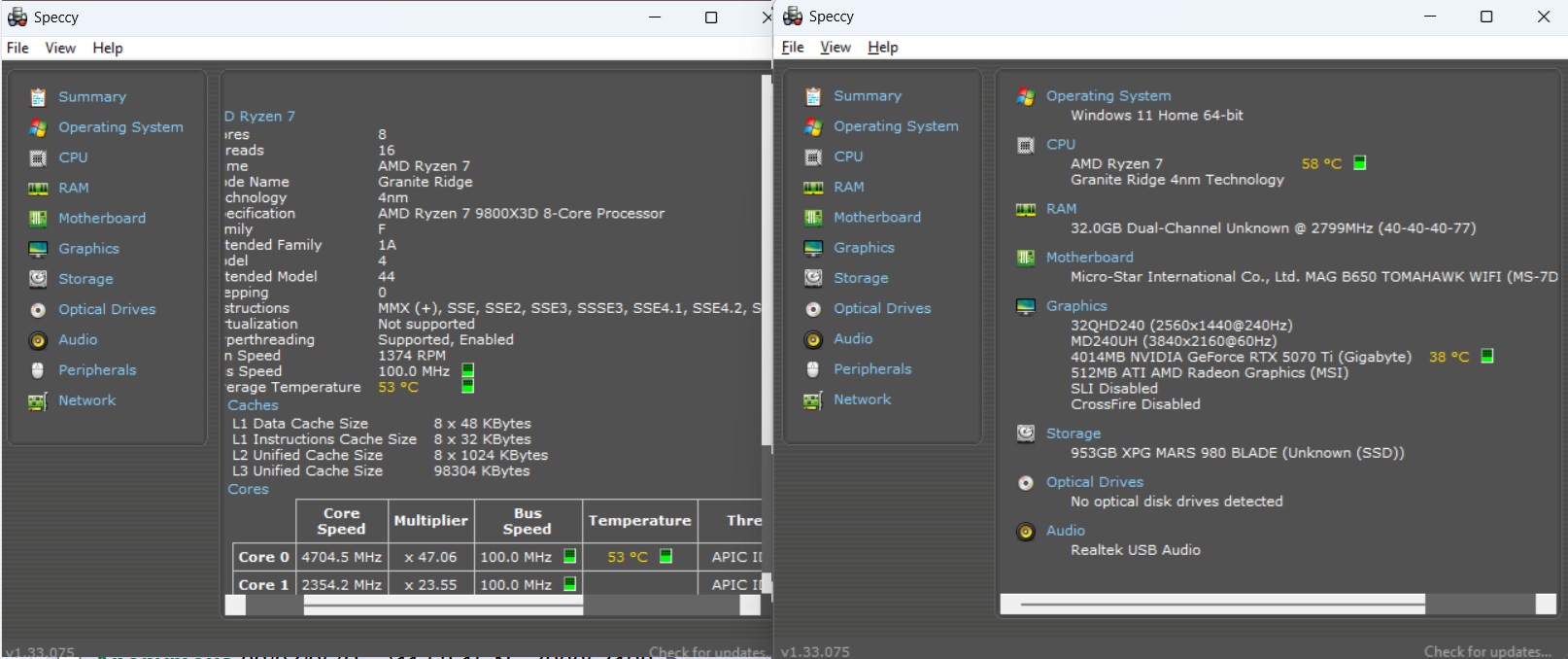Click green indicator beside GPU 38 °C temperature

pos(1486,357)
